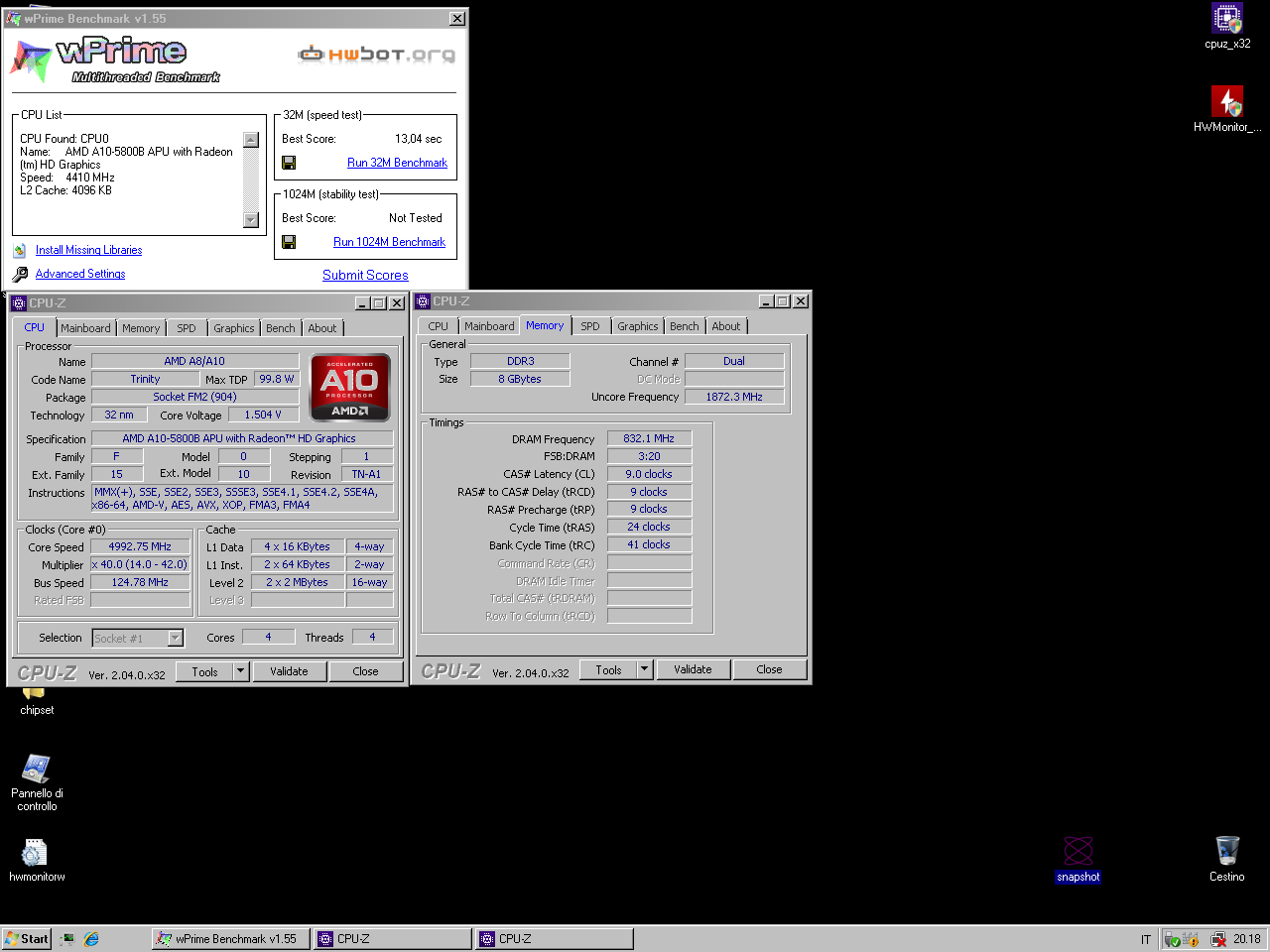Click the save icon for 32M score
Viewport: 1270px width, 952px height.
pyautogui.click(x=289, y=163)
